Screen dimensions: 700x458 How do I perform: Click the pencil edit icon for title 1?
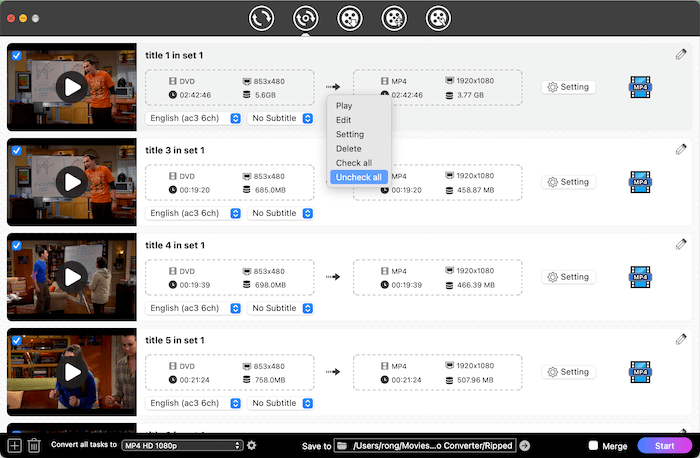pyautogui.click(x=681, y=54)
